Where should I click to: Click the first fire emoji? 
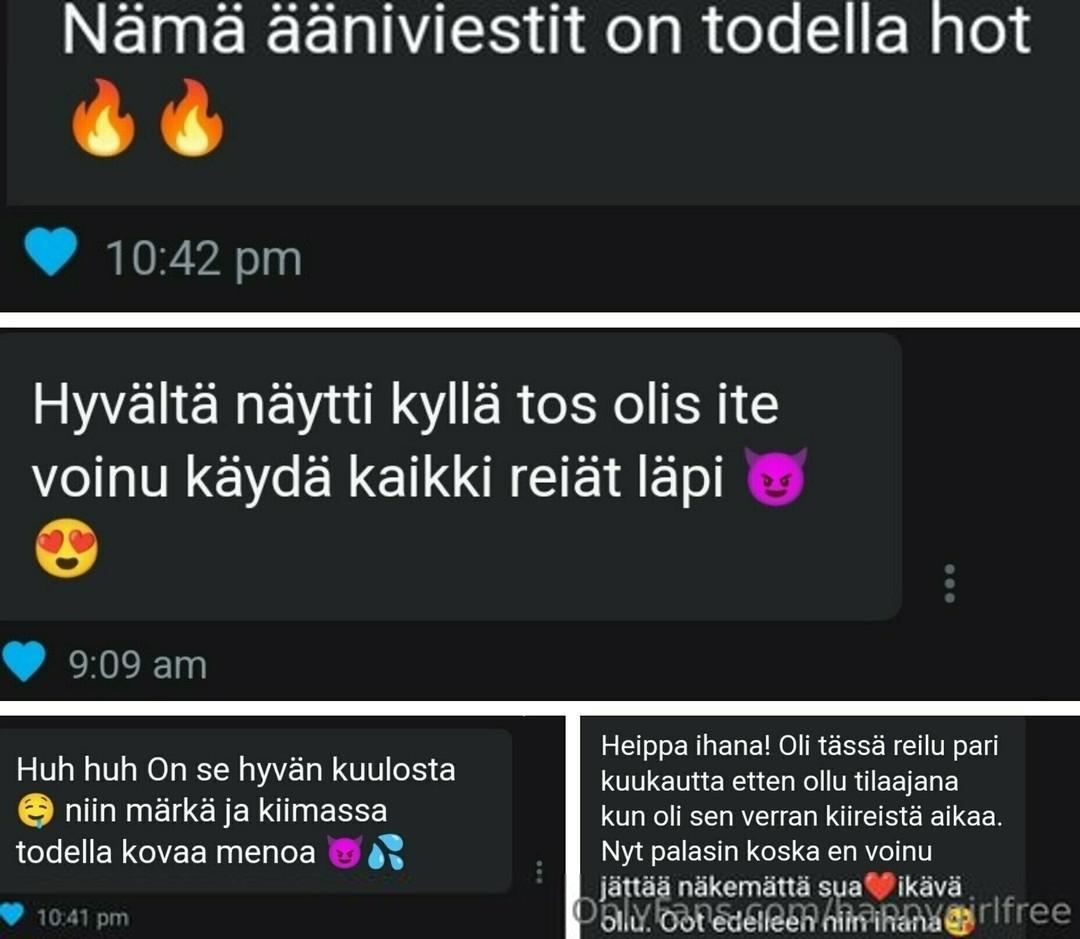(x=103, y=118)
